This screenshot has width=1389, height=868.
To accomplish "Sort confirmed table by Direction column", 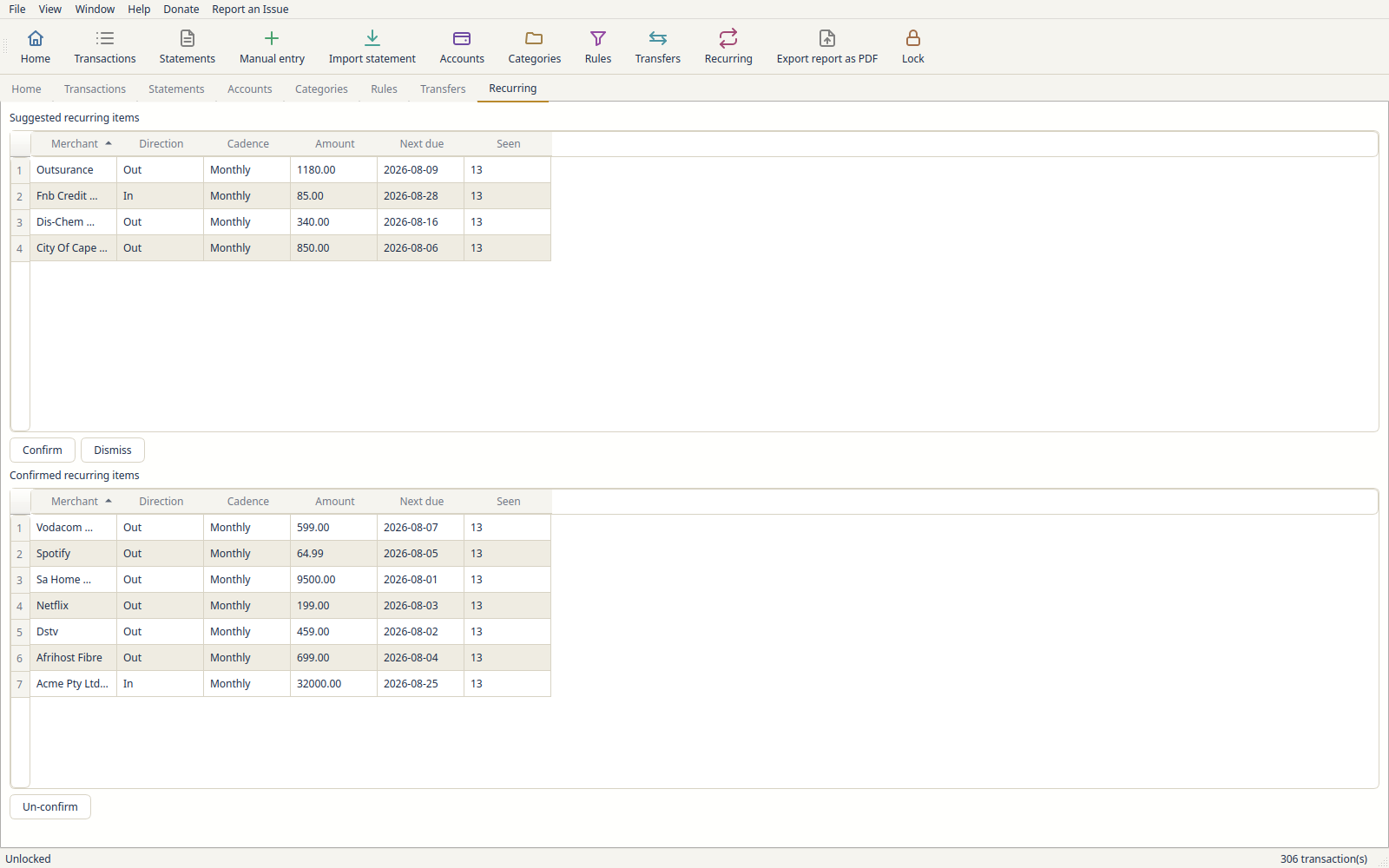I will 161,502.
